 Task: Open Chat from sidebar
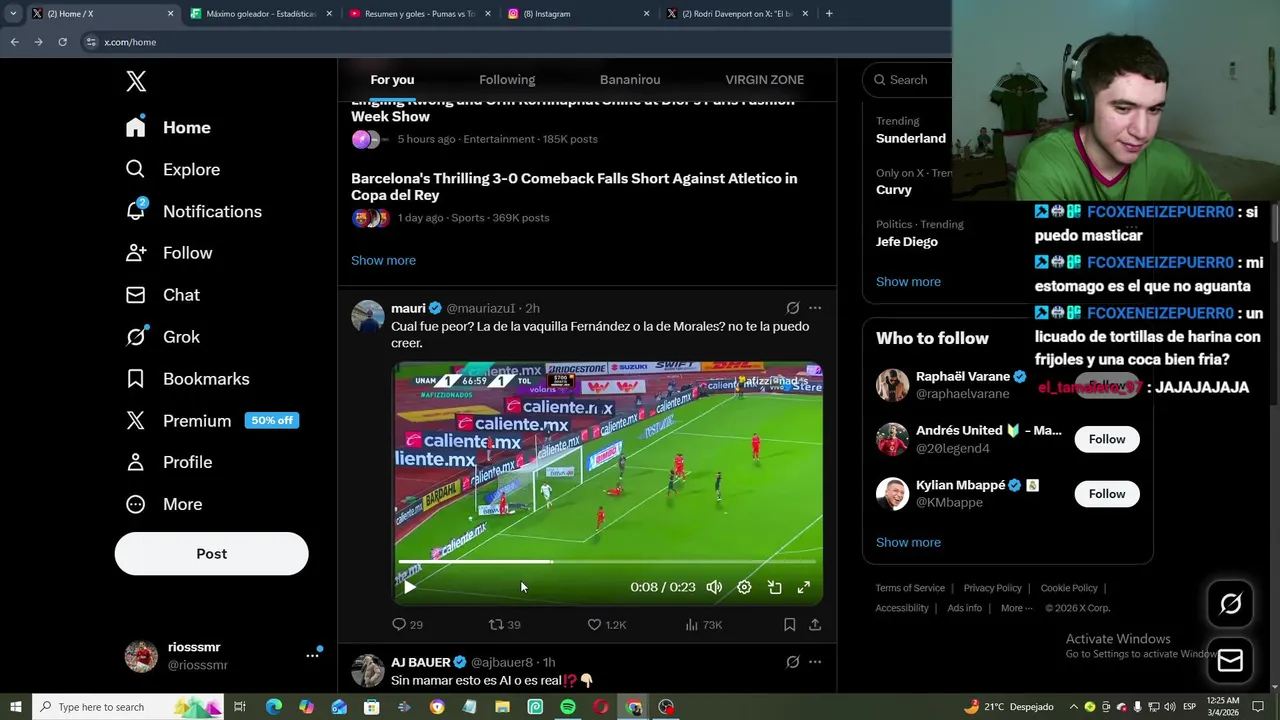(162, 295)
